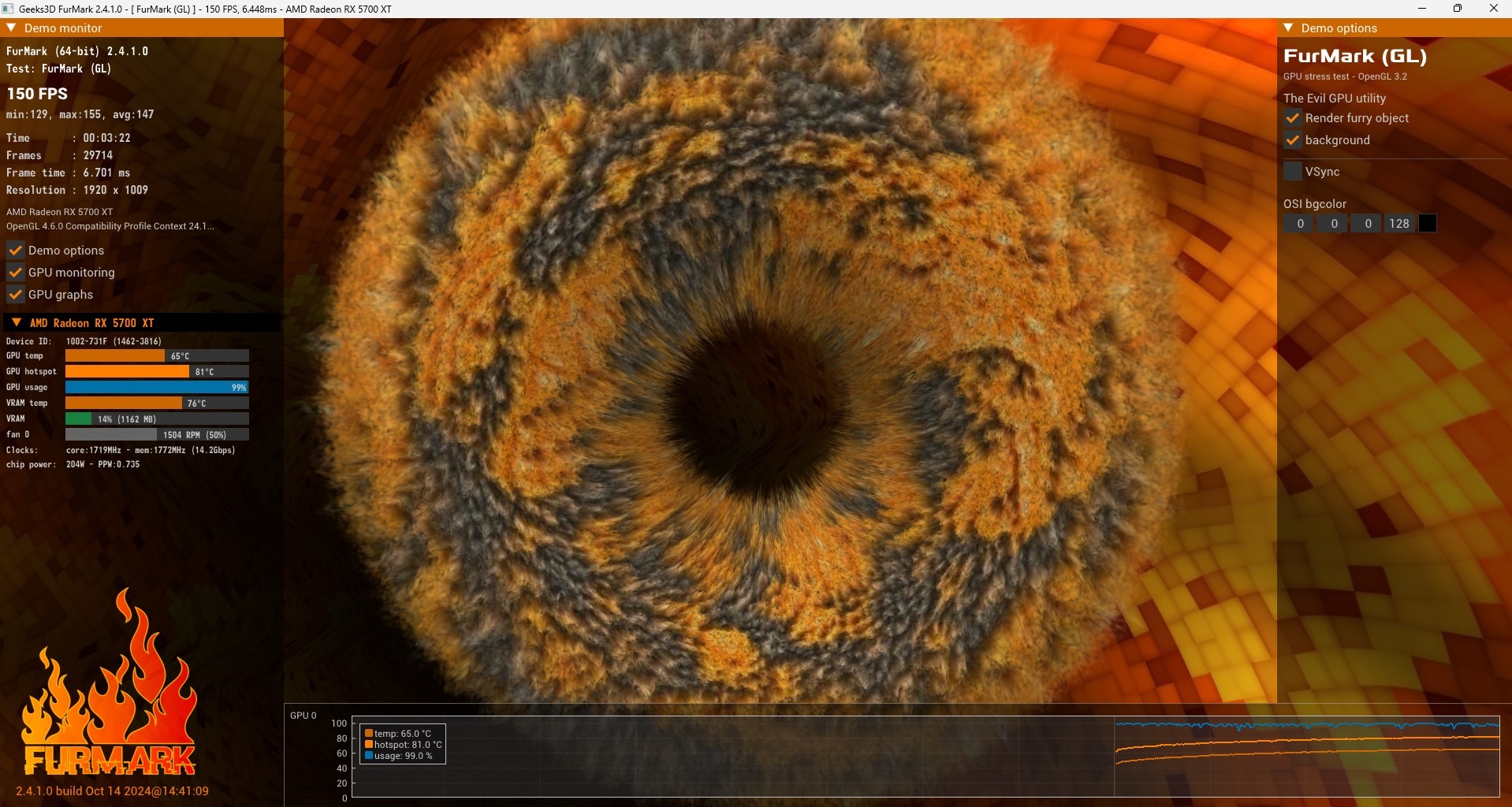This screenshot has height=807, width=1512.
Task: Collapse the AMD Radeon RX 5700 XT monitoring section
Action: pos(16,322)
